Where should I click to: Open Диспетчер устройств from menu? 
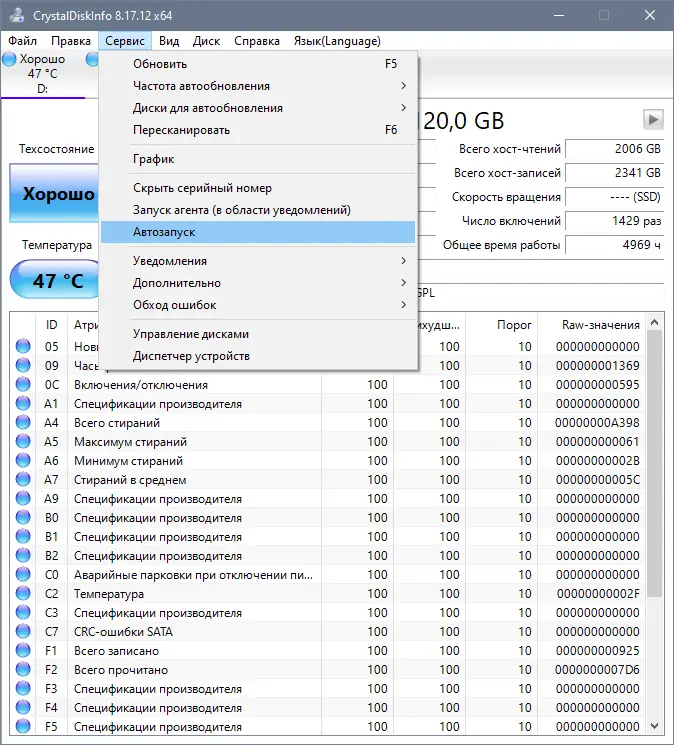click(258, 356)
